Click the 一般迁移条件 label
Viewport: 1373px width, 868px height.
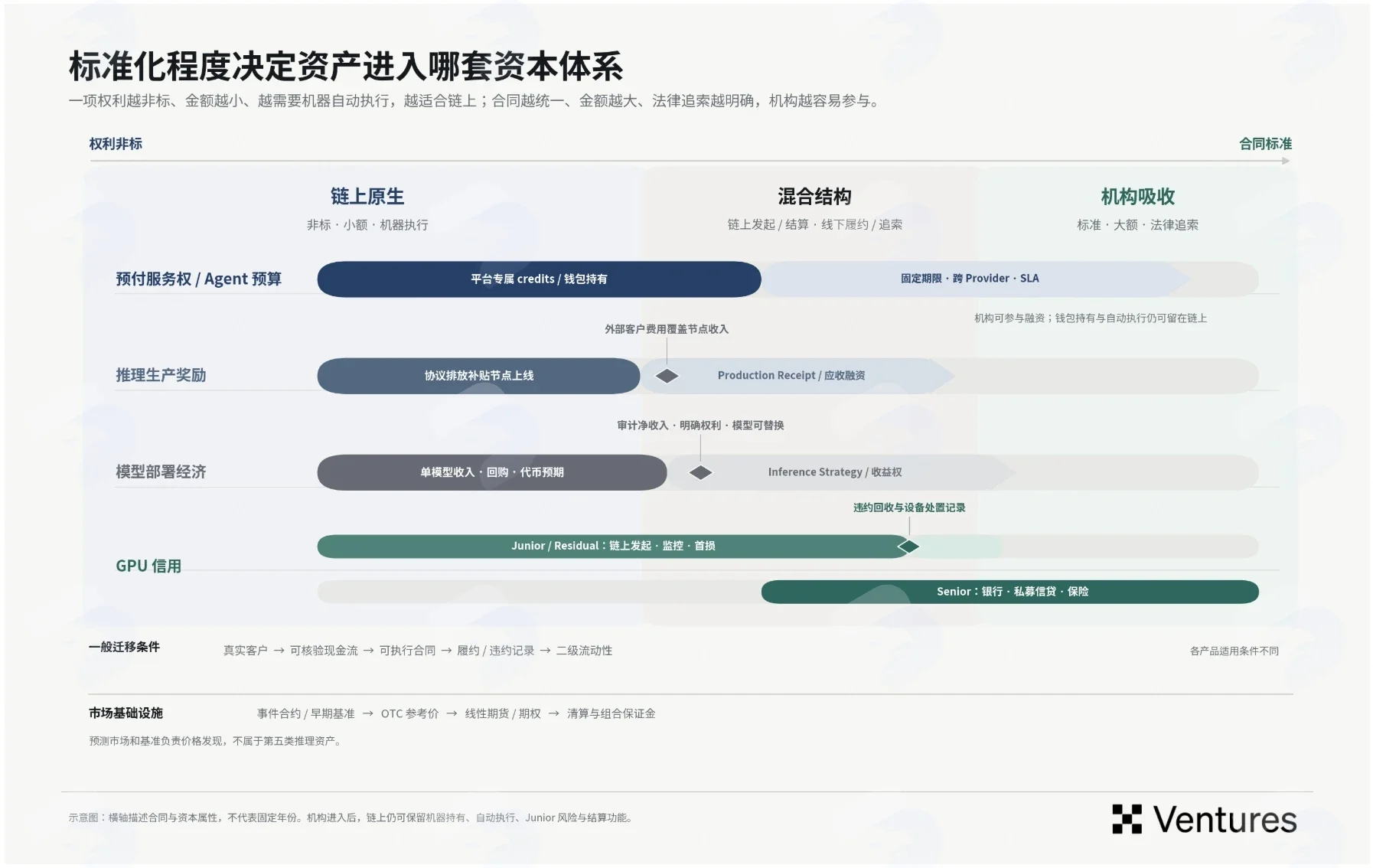point(124,647)
